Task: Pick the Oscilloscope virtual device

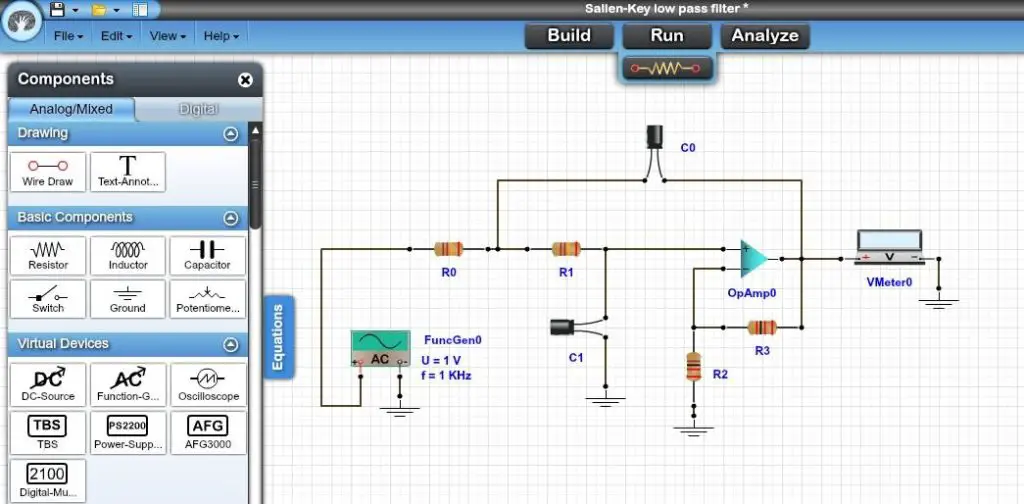Action: (208, 386)
